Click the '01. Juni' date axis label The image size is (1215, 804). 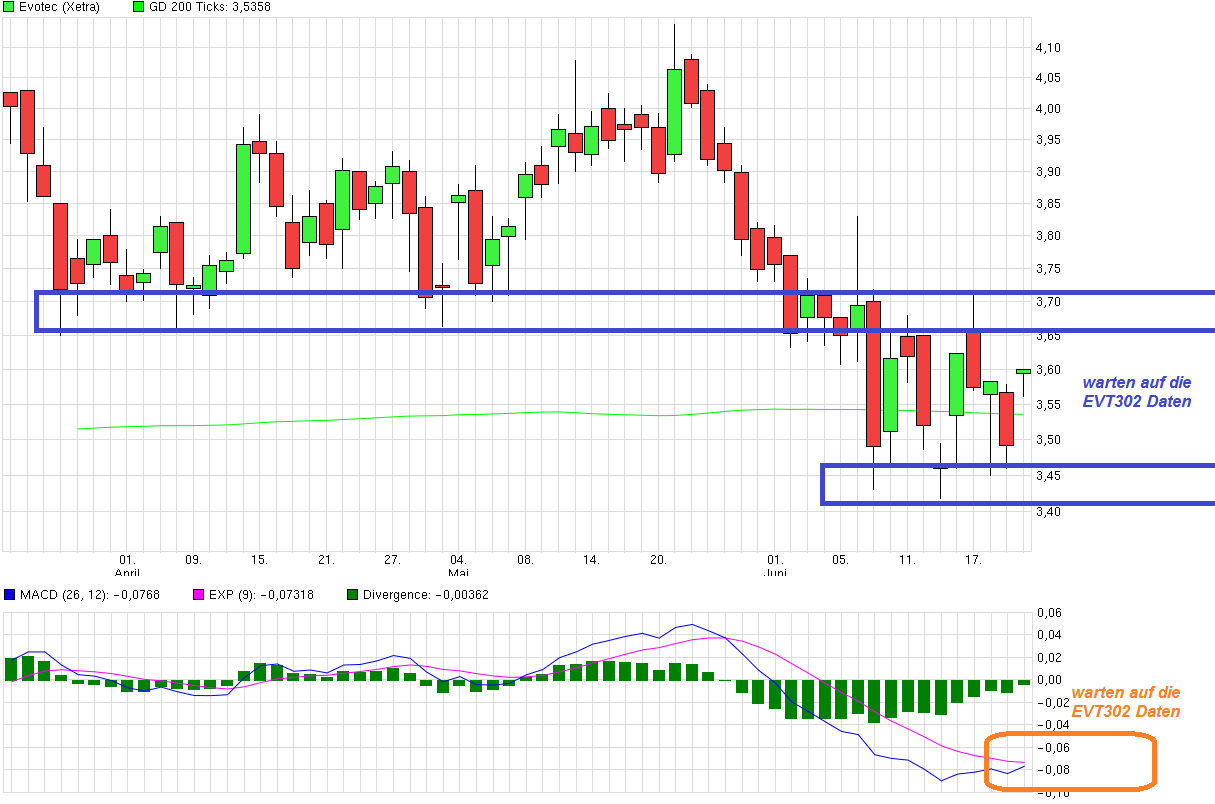tap(774, 567)
